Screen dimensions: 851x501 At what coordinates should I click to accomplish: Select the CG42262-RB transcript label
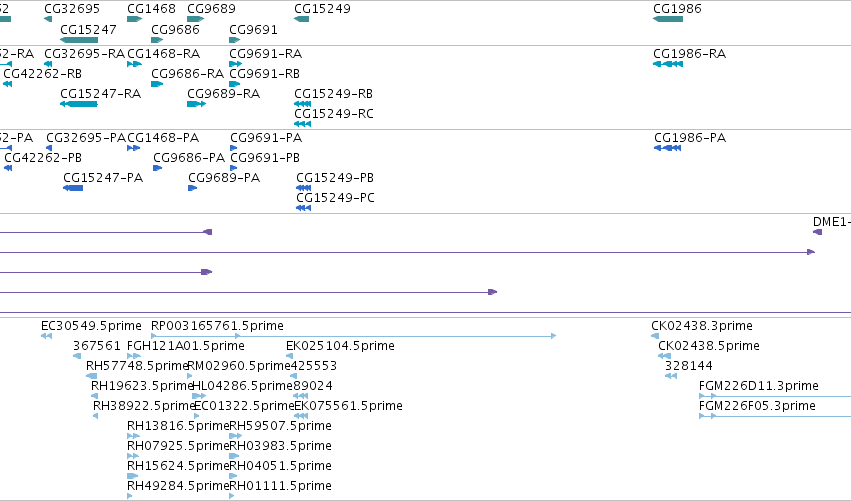coord(42,73)
